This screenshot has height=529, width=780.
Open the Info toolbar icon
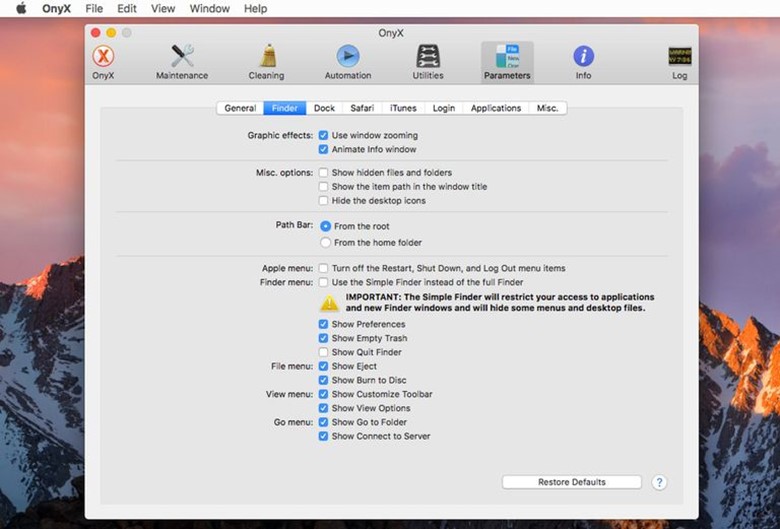click(583, 58)
